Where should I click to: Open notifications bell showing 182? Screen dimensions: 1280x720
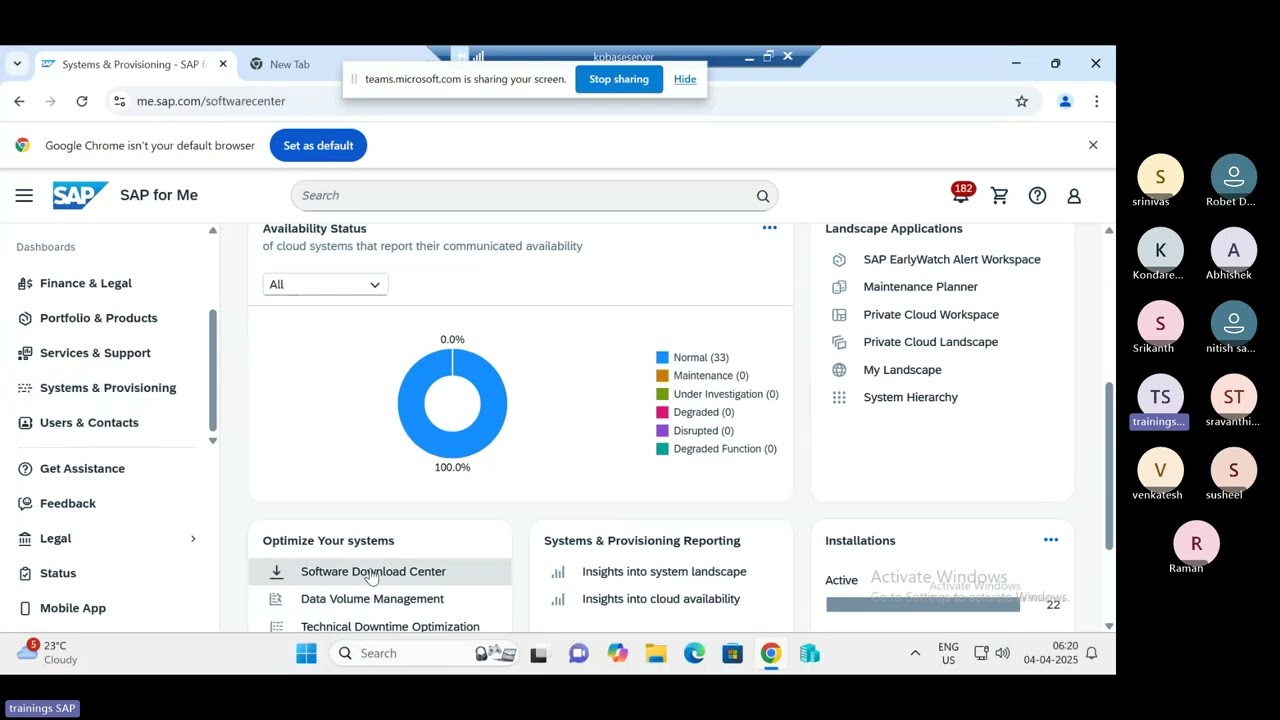coord(961,195)
